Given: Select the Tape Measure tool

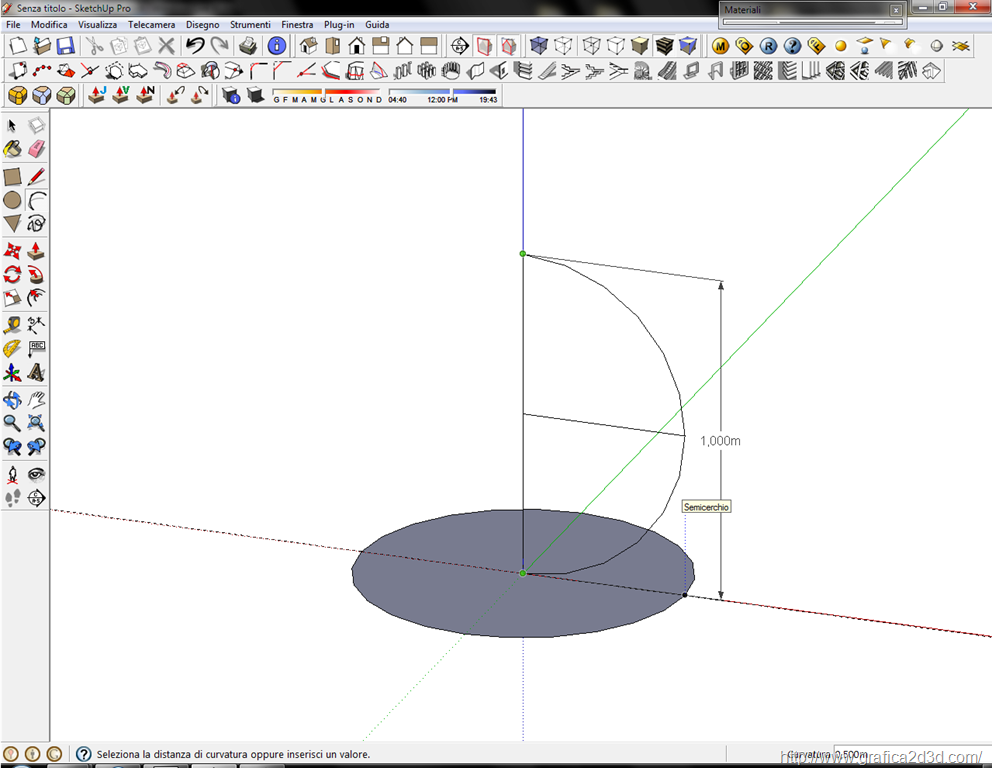Looking at the screenshot, I should point(13,324).
